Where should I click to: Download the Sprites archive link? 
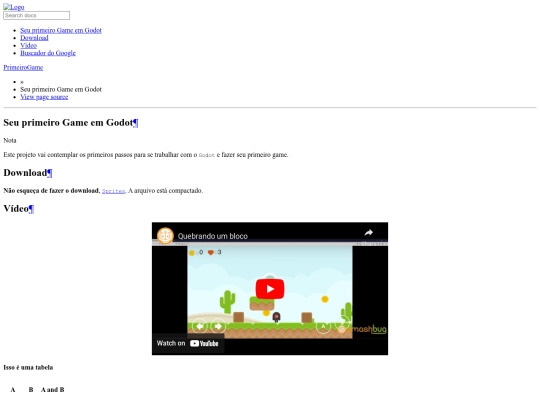click(x=113, y=191)
